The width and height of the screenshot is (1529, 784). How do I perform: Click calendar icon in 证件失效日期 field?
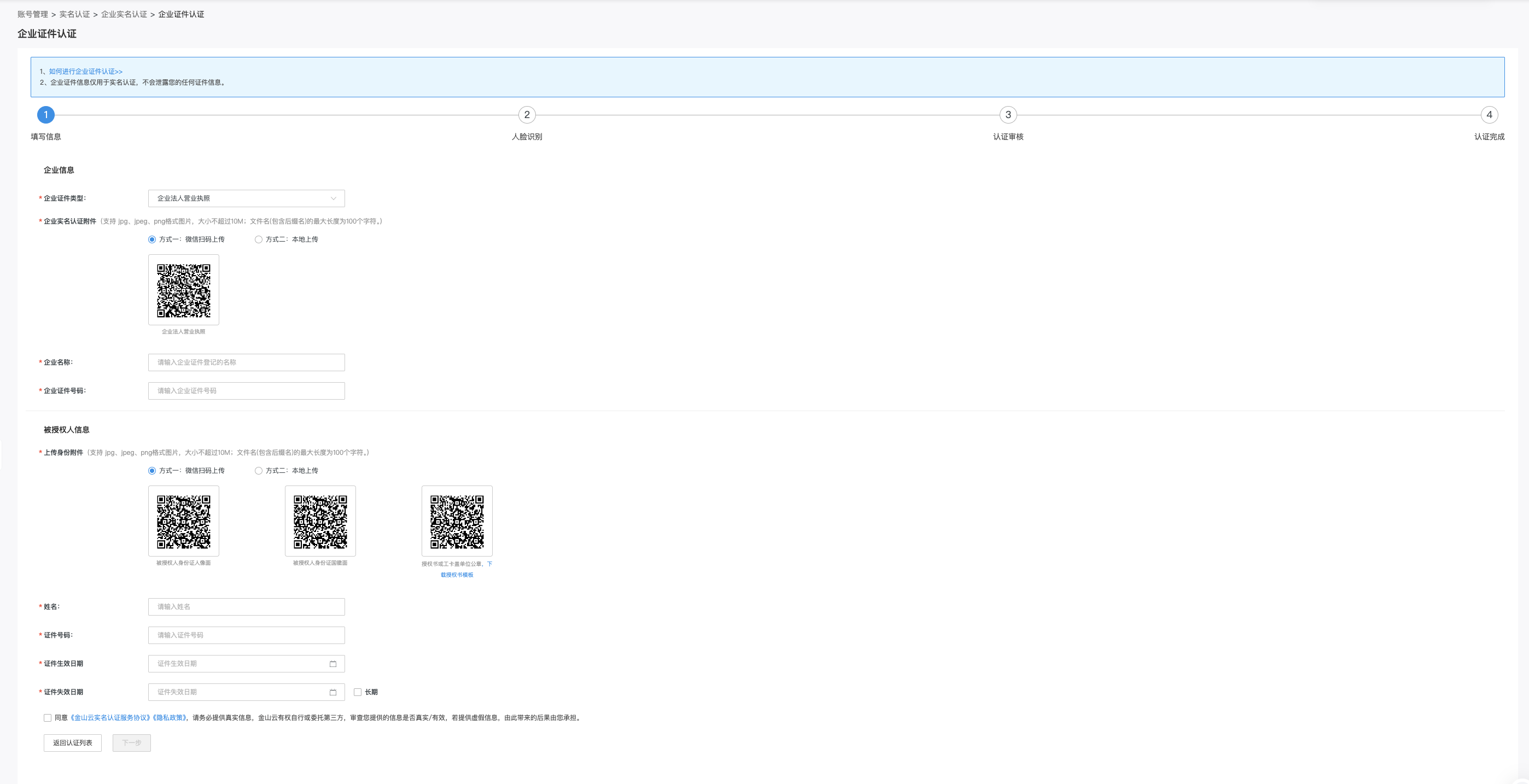coord(333,692)
